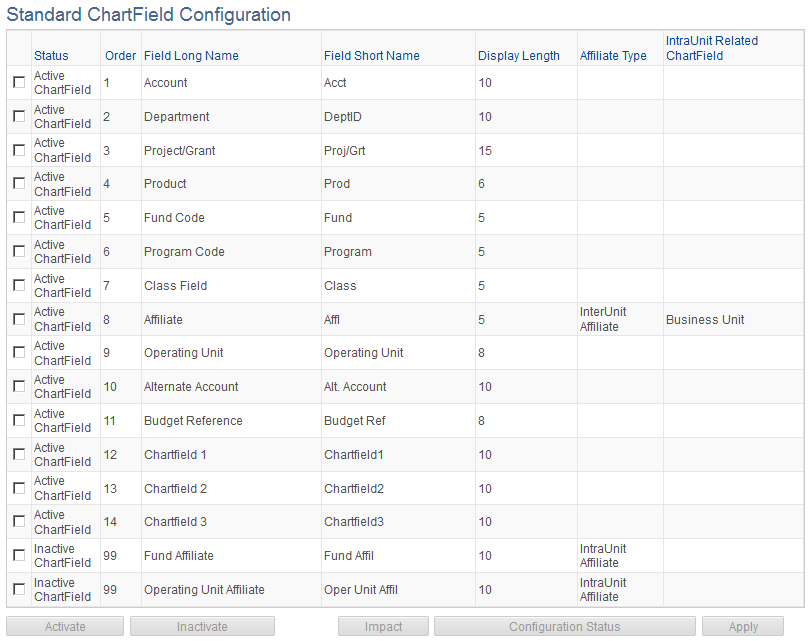Click the Activate button
This screenshot has width=812, height=641.
pyautogui.click(x=65, y=626)
